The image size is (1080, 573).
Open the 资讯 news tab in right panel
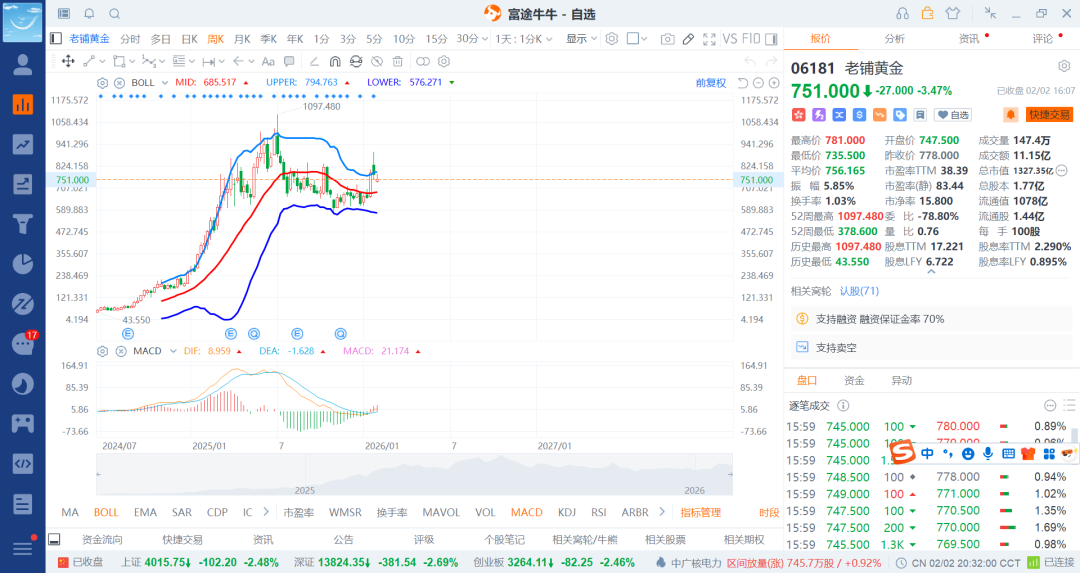coord(968,39)
